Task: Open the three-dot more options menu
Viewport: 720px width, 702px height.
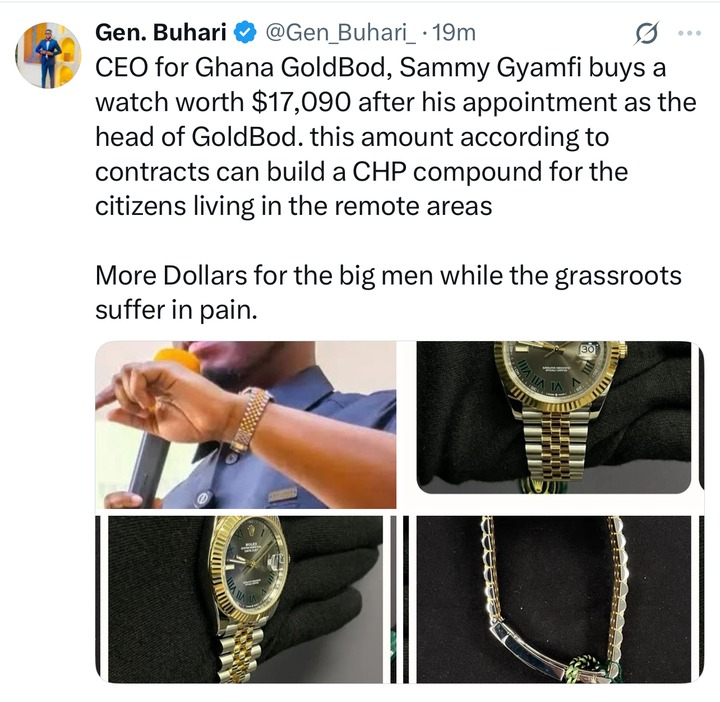Action: [690, 34]
